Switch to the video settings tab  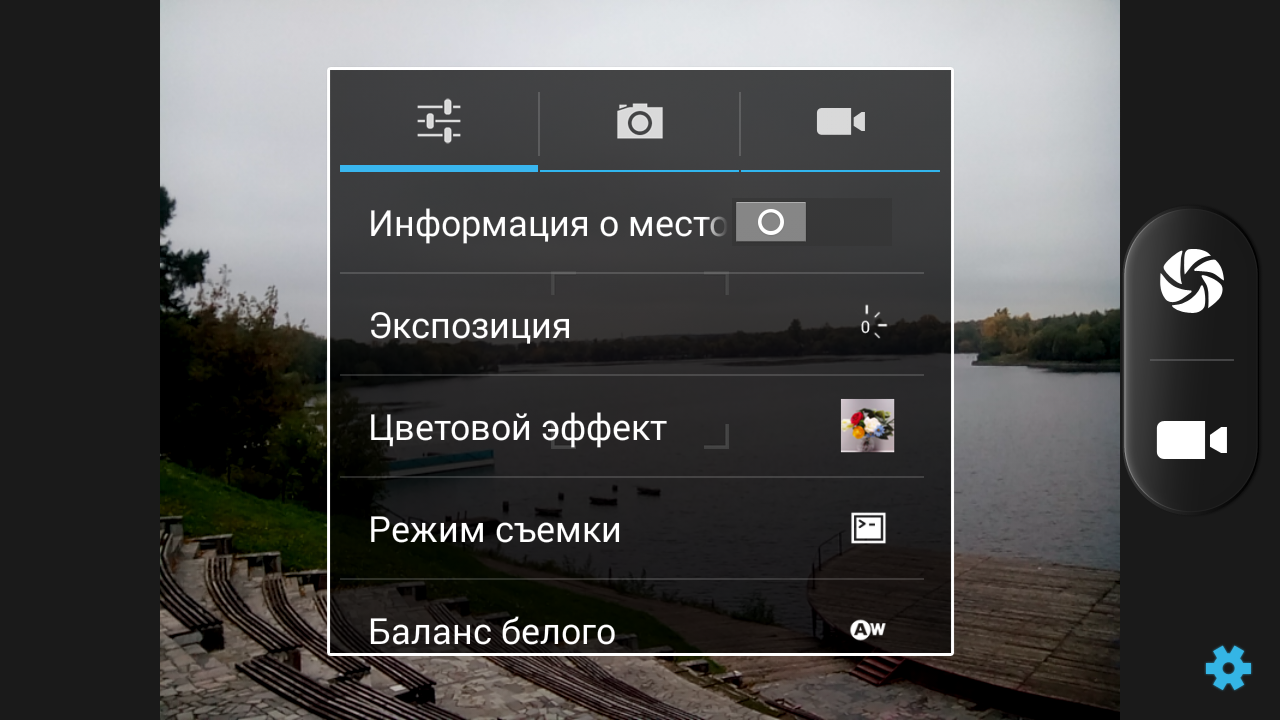coord(841,122)
